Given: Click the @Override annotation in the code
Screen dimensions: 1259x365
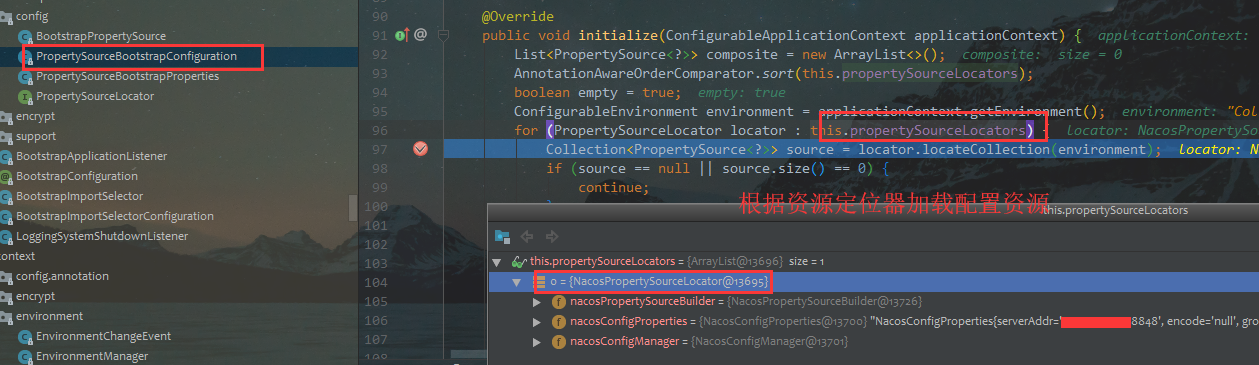Looking at the screenshot, I should coord(518,17).
